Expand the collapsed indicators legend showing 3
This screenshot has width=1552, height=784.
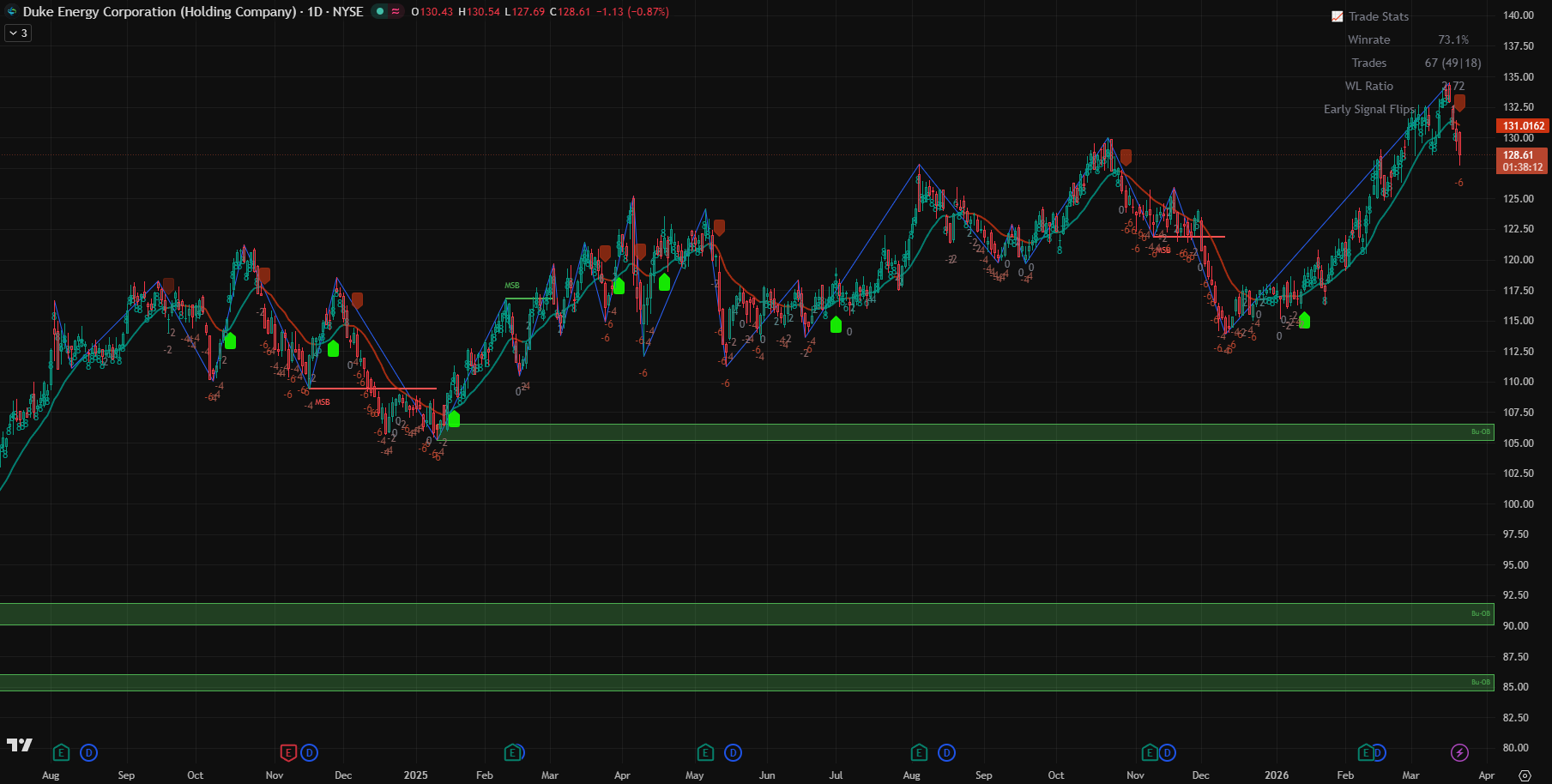pos(18,33)
